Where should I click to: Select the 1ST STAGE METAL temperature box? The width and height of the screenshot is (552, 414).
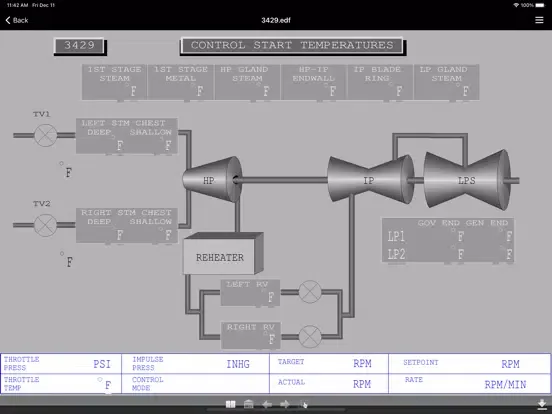(x=181, y=82)
